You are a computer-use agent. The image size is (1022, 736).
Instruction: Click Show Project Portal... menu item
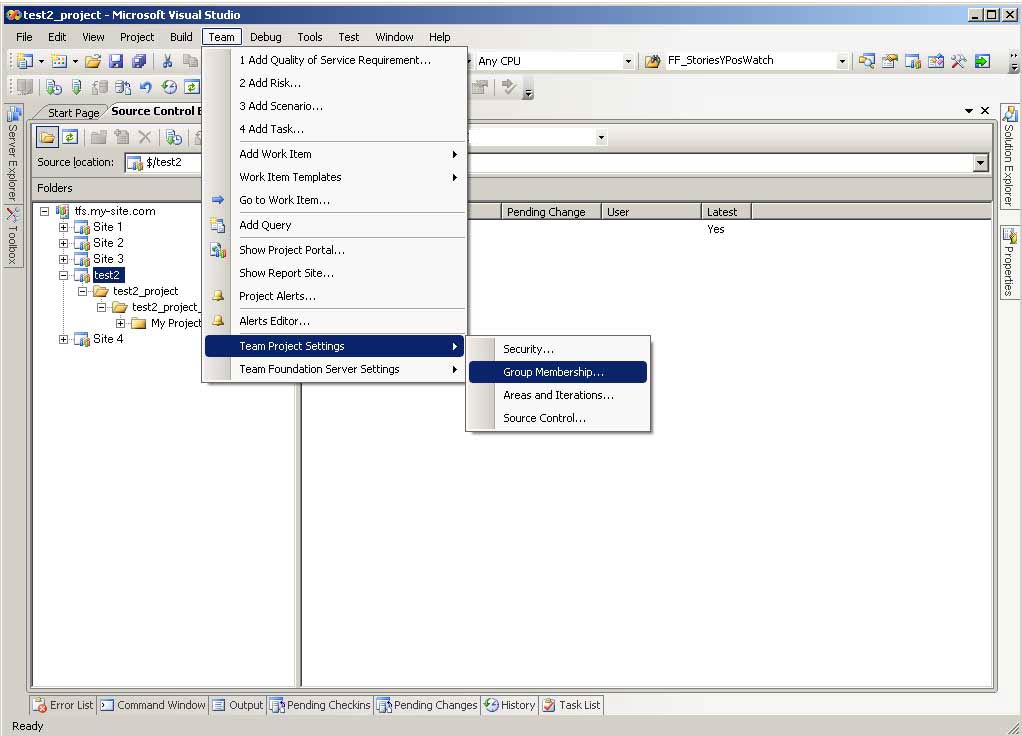[334, 250]
